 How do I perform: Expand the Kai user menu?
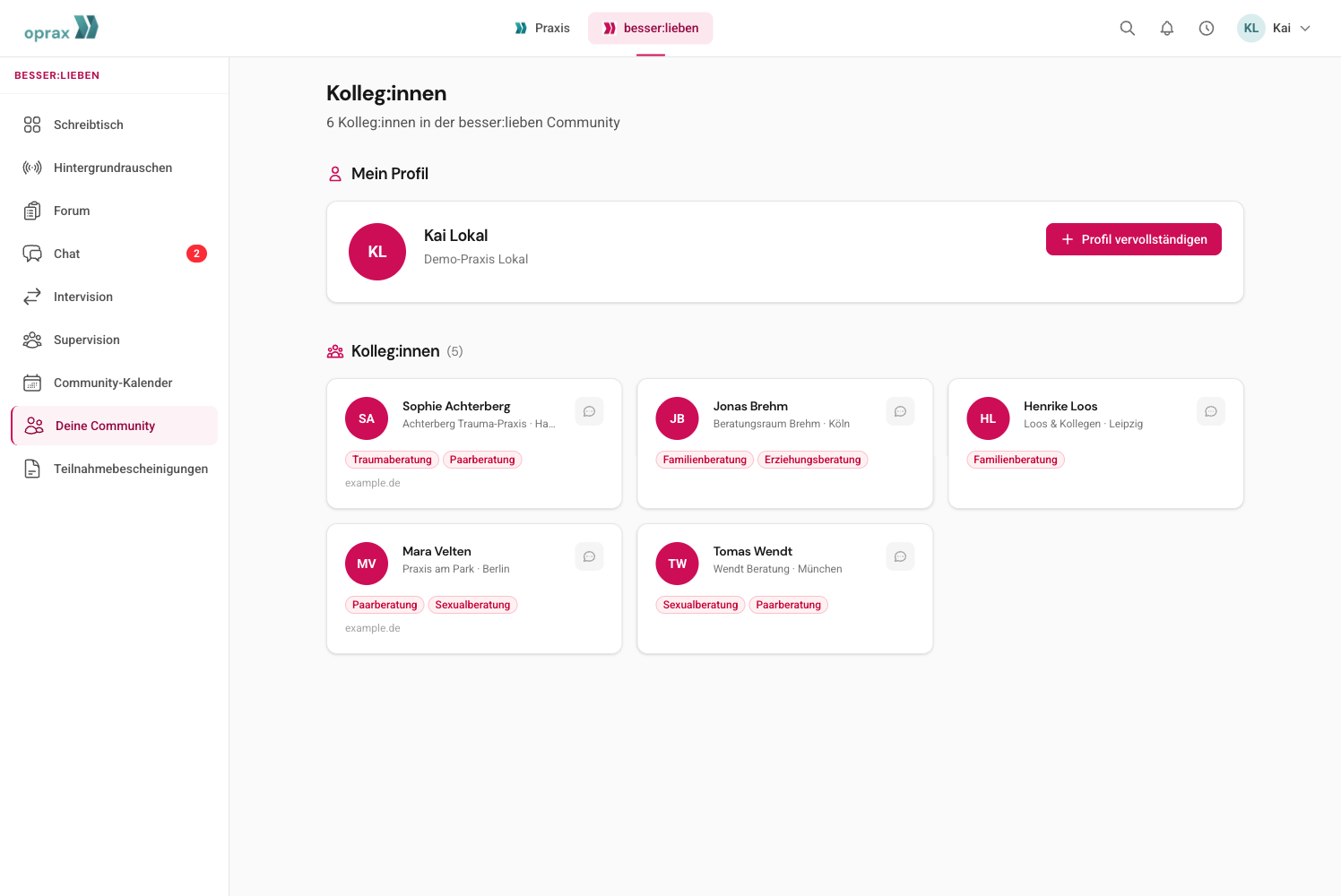pyautogui.click(x=1275, y=28)
